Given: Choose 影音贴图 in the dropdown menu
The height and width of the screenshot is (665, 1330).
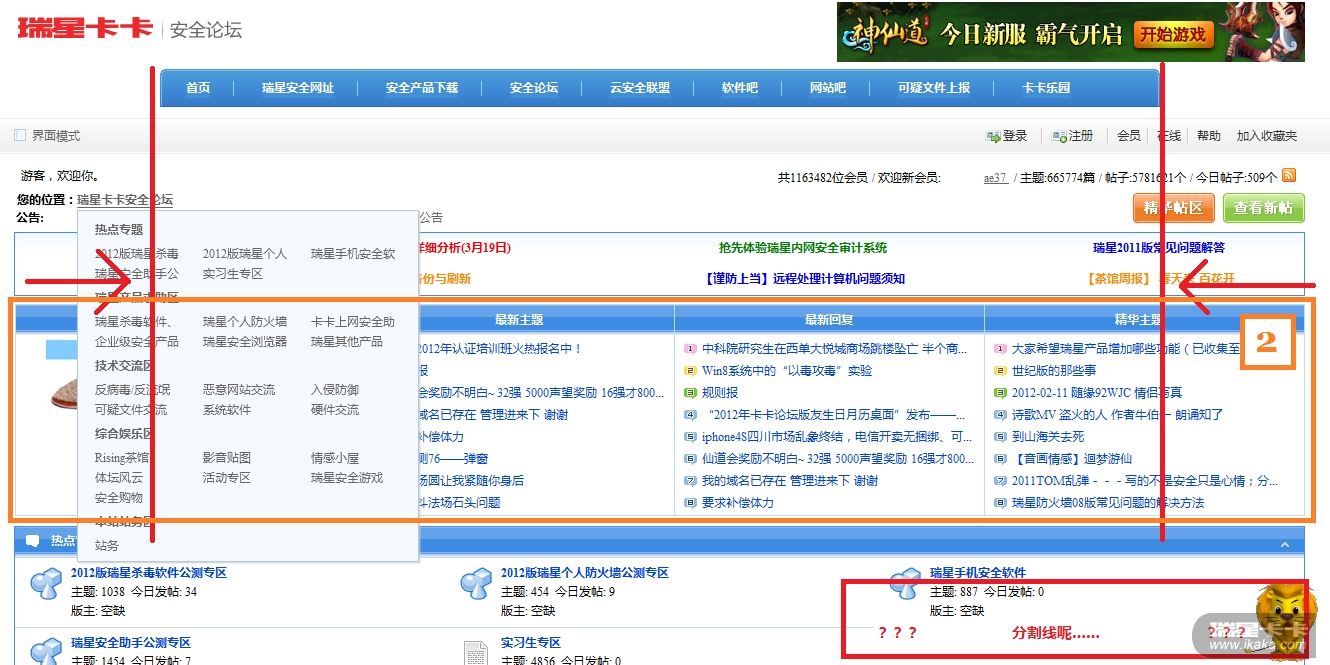Looking at the screenshot, I should (x=227, y=458).
